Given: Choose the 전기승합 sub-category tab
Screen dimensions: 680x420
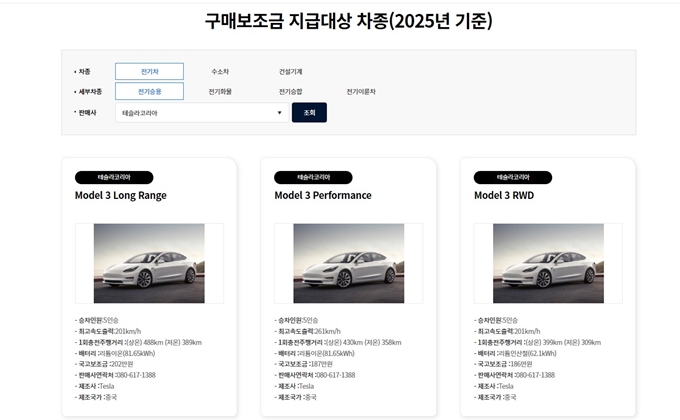Looking at the screenshot, I should pos(290,92).
